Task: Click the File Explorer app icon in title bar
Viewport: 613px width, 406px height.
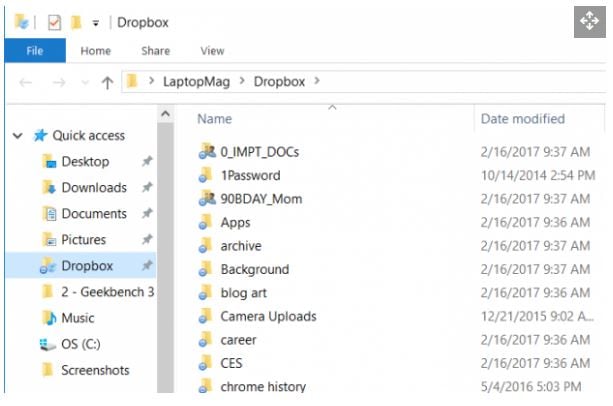Action: click(x=22, y=22)
